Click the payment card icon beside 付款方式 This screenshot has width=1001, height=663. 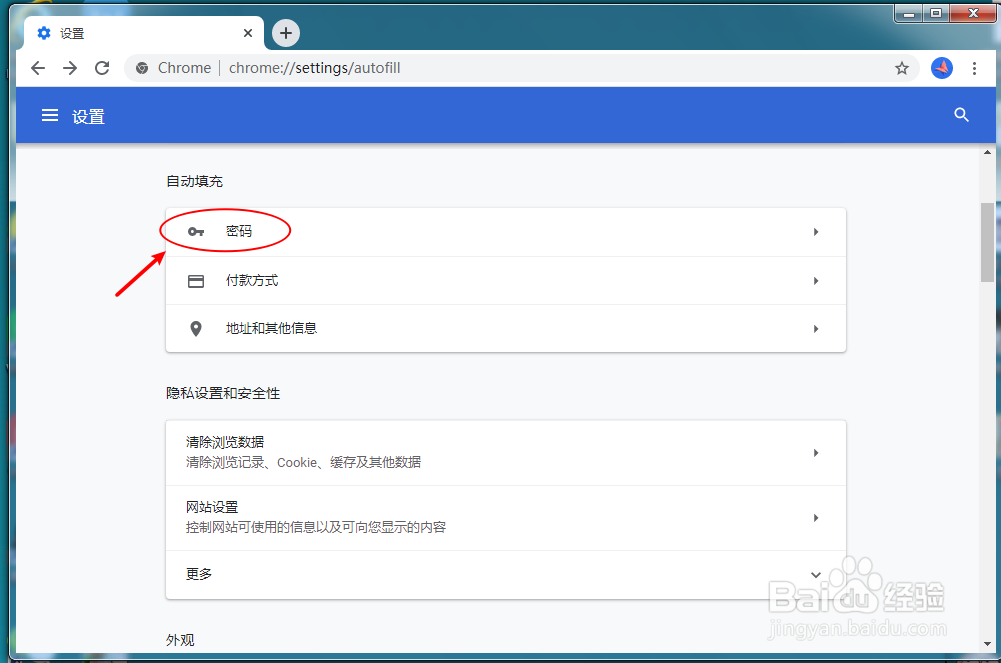[x=195, y=281]
